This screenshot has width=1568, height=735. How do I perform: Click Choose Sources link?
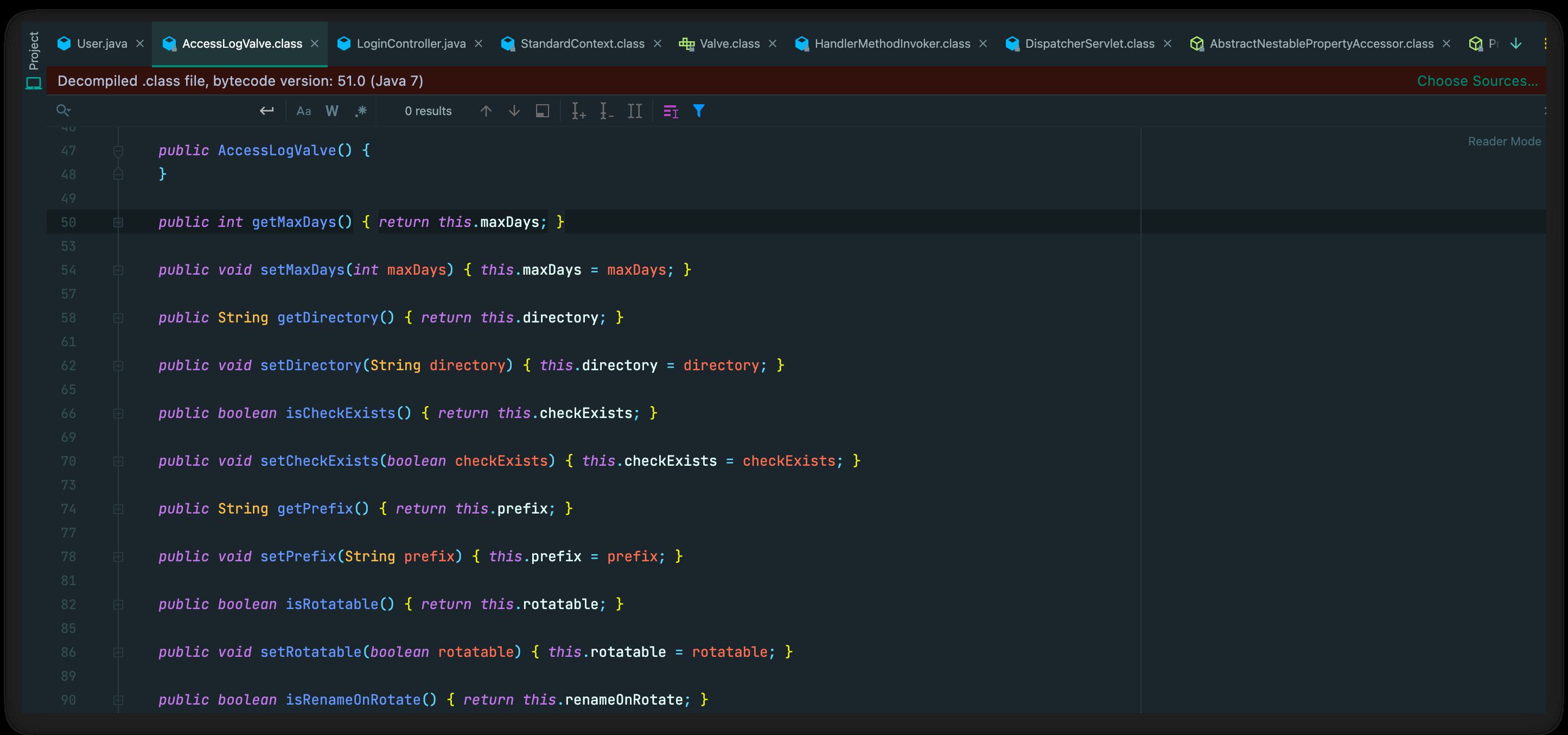coord(1477,81)
